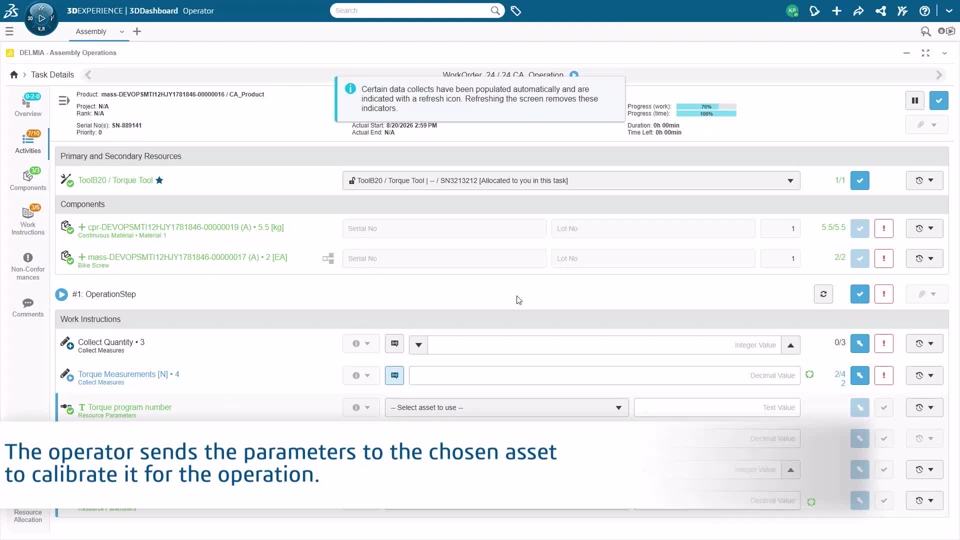960x540 pixels.
Task: Open info dropdown on Torque Measurements row
Action: [361, 375]
